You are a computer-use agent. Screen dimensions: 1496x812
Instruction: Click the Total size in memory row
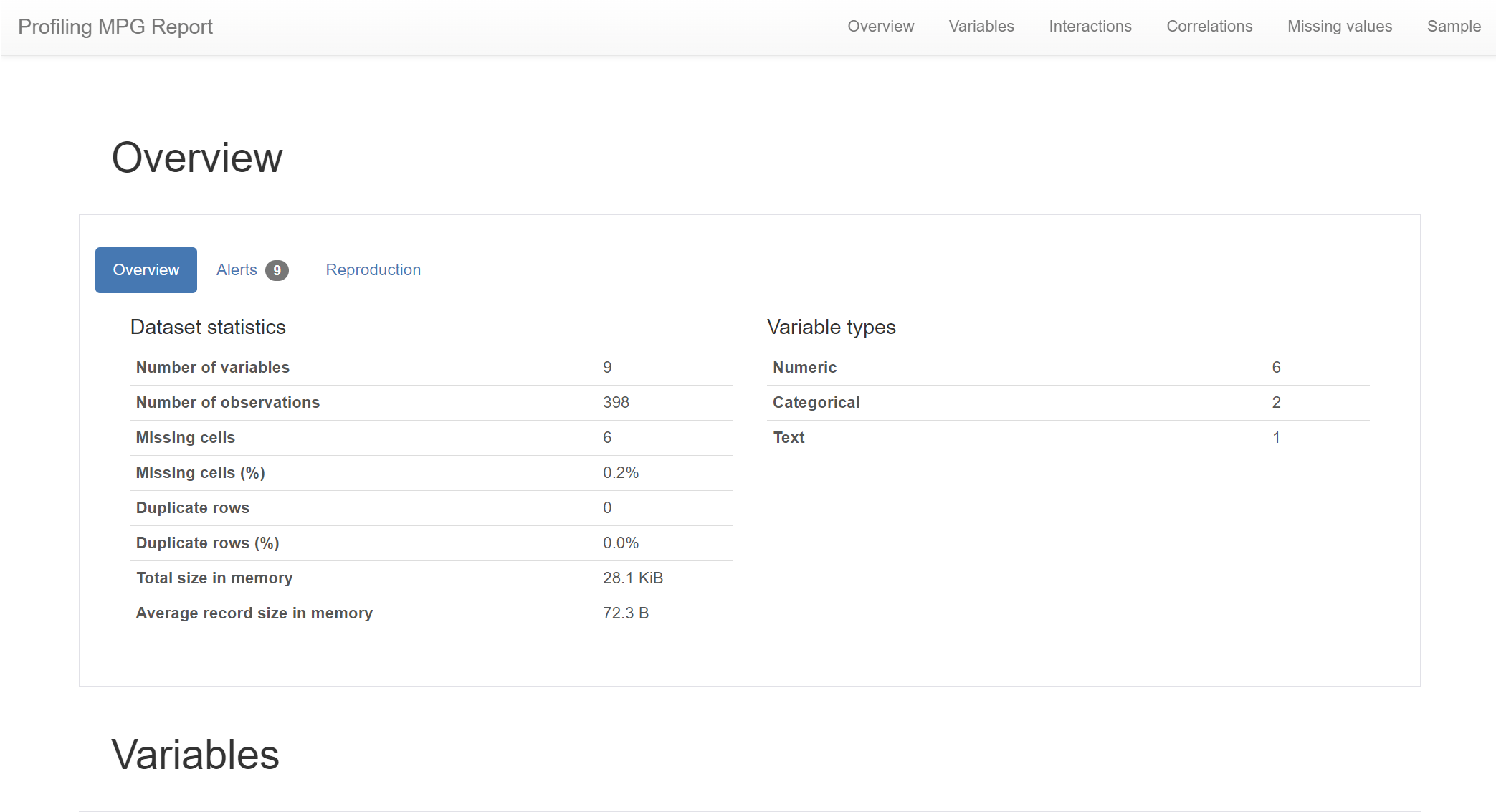[x=214, y=578]
